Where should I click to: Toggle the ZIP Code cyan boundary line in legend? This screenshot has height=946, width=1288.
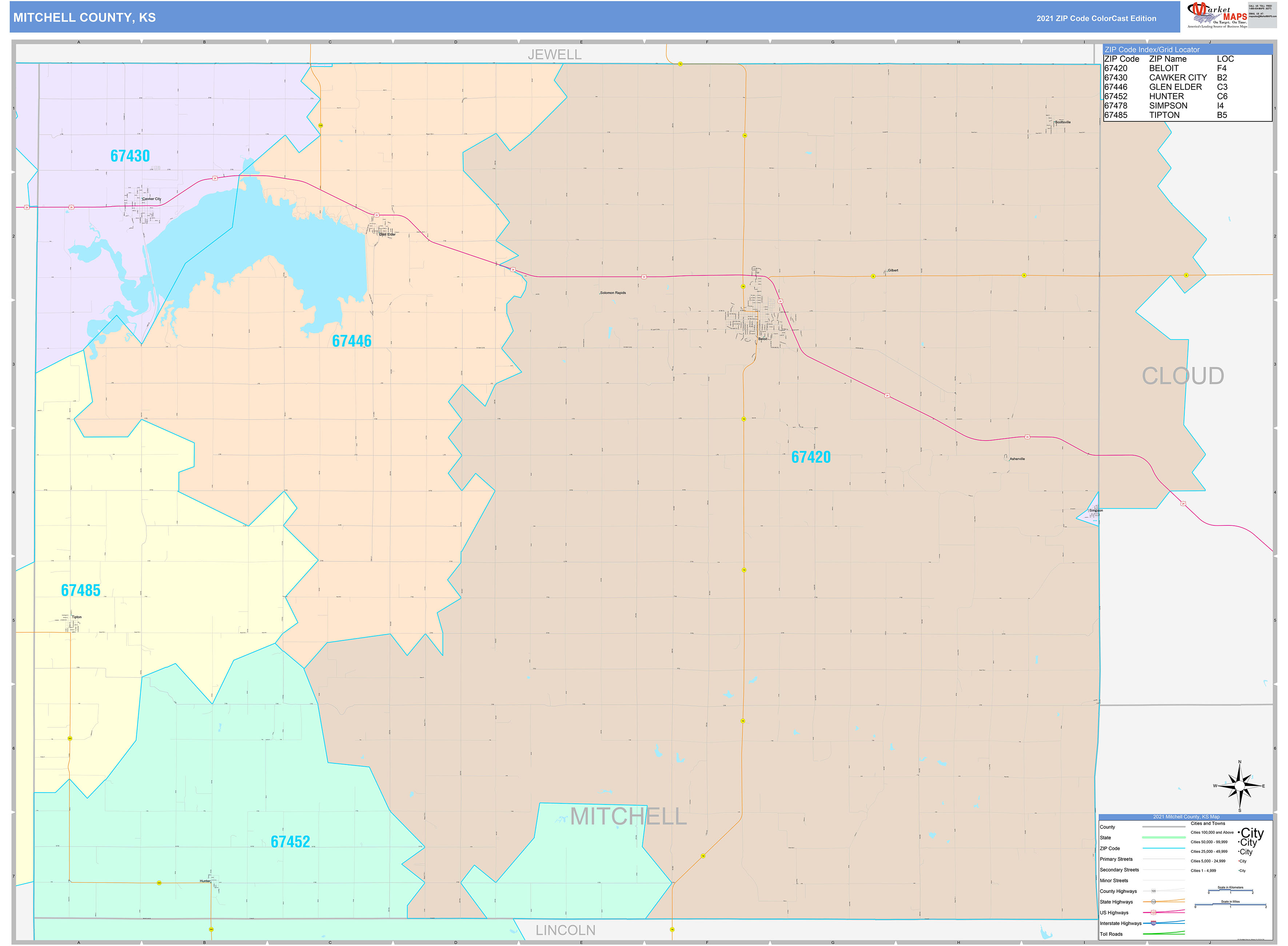(x=1164, y=848)
